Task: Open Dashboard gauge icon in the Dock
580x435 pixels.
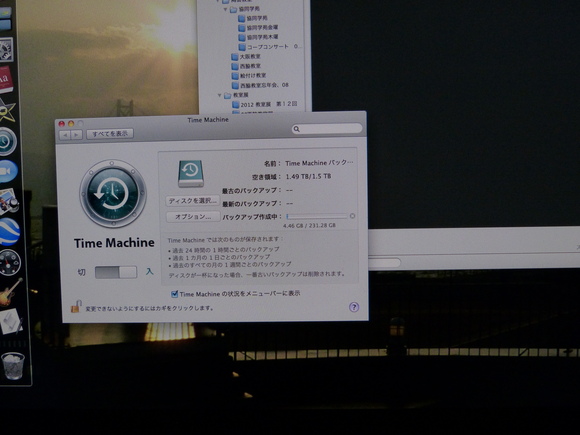Action: [x=10, y=262]
